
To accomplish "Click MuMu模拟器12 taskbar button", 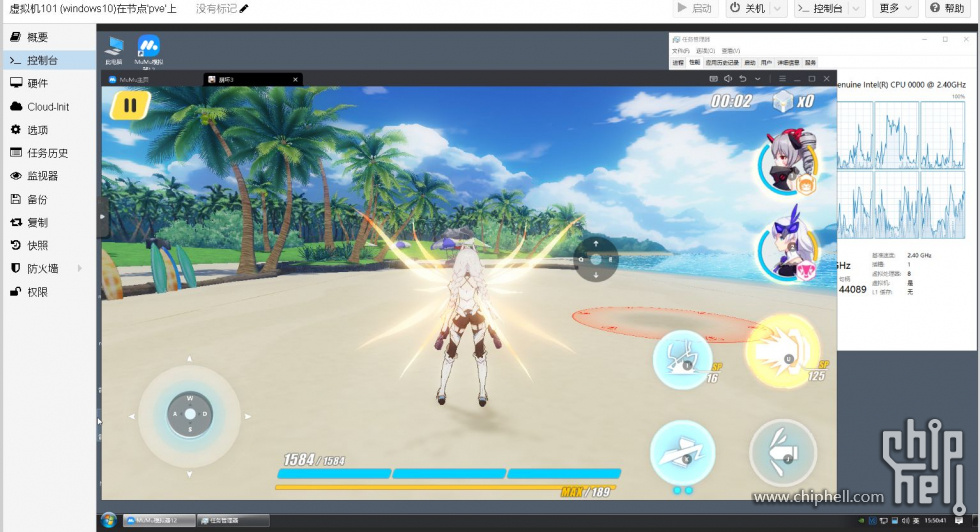I will (x=159, y=520).
